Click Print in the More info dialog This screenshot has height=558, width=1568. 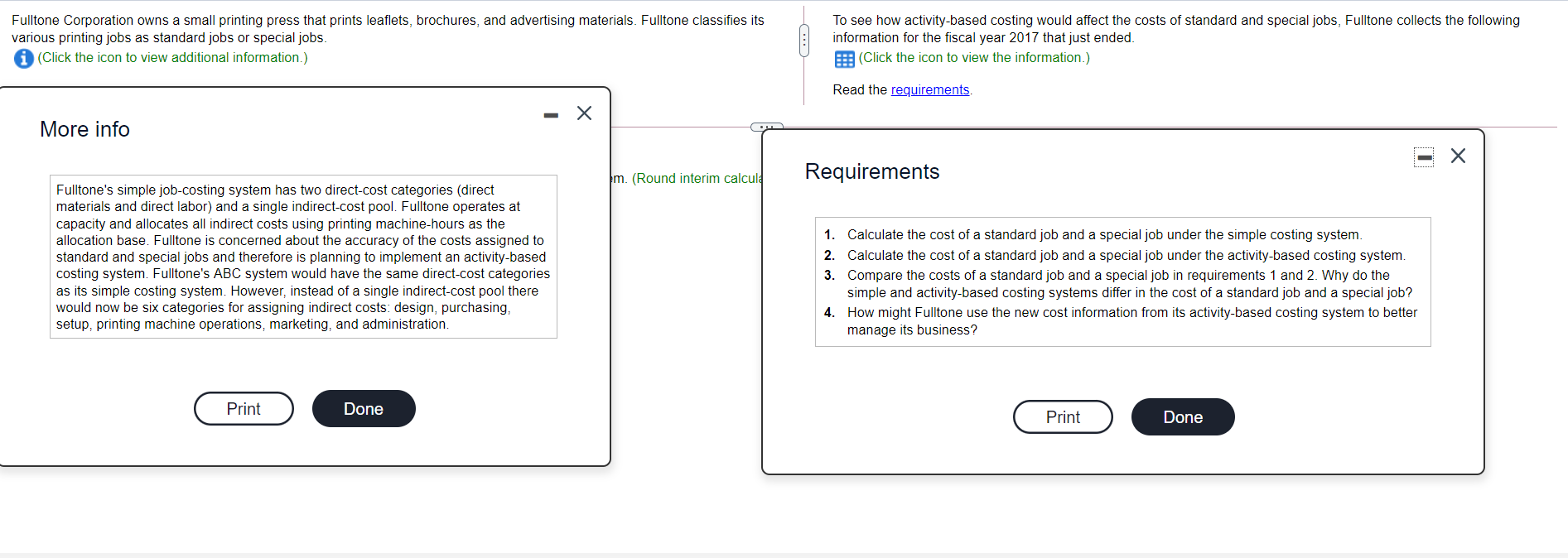tap(244, 409)
